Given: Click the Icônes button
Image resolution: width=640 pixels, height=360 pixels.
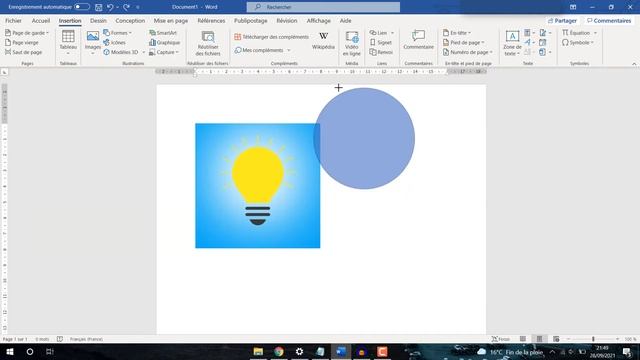Looking at the screenshot, I should [x=114, y=42].
